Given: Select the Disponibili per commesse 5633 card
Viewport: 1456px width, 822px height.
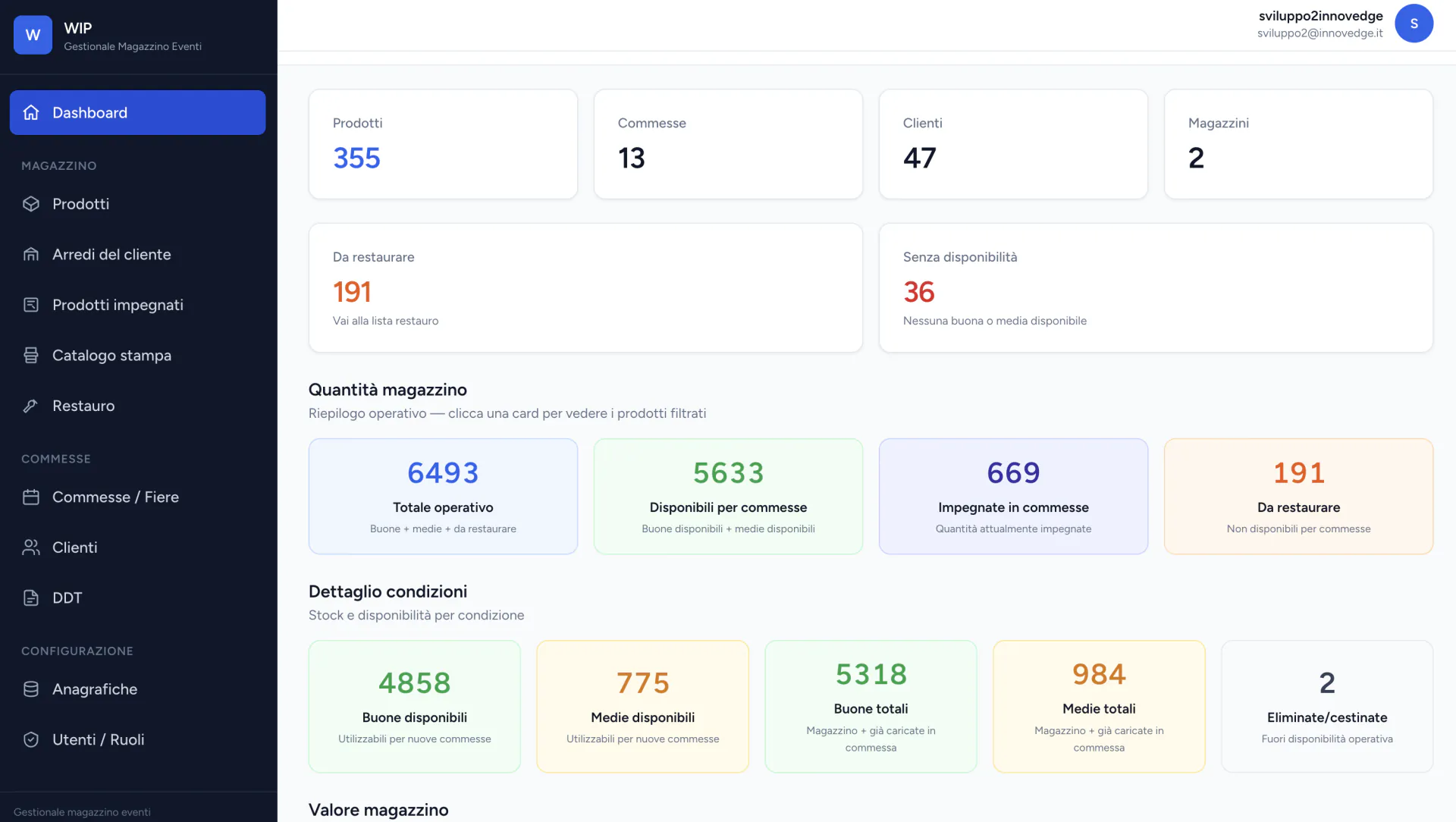Looking at the screenshot, I should click(728, 496).
